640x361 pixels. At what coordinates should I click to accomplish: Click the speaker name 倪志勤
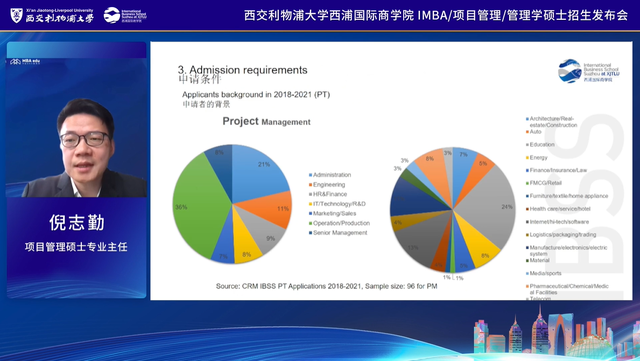(76, 223)
